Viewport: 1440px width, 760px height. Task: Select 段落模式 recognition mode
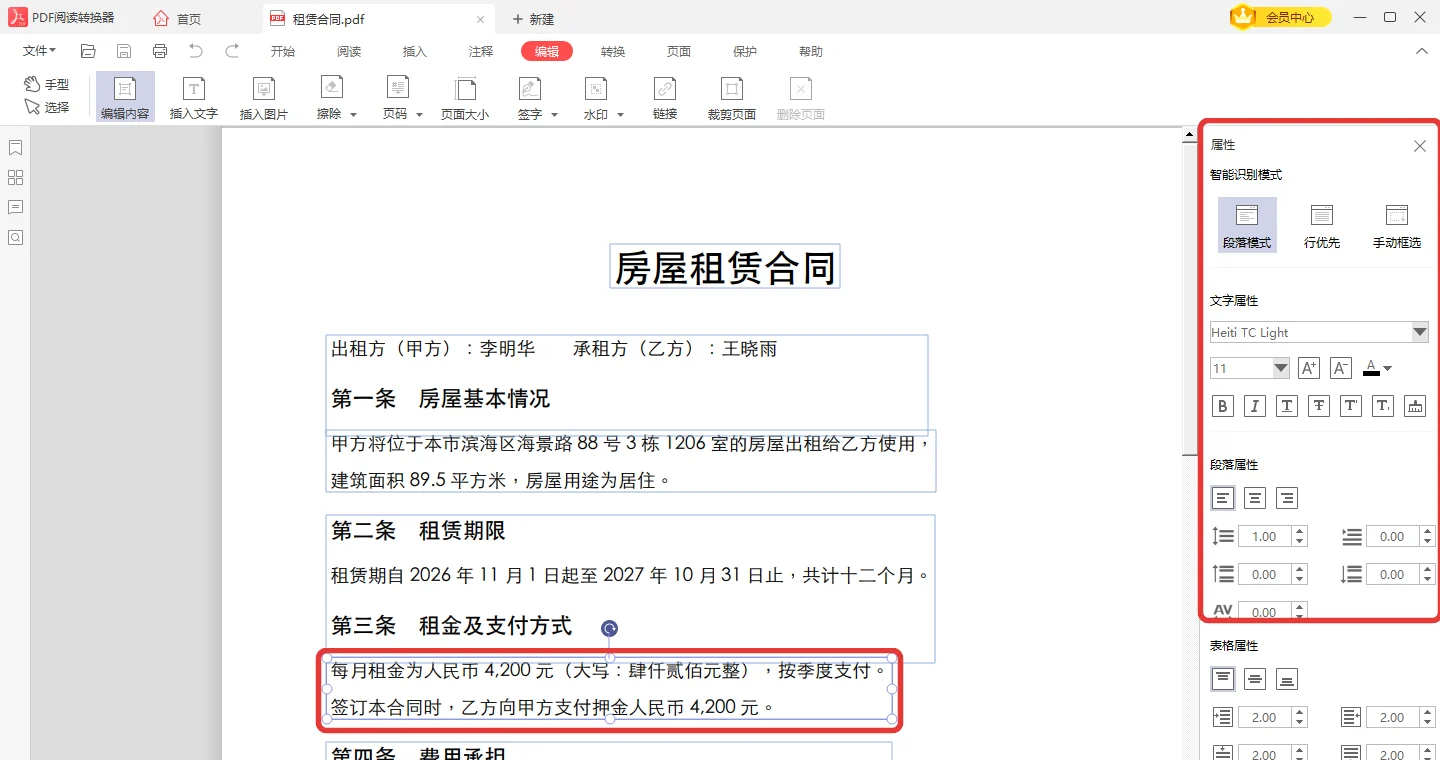pyautogui.click(x=1247, y=224)
